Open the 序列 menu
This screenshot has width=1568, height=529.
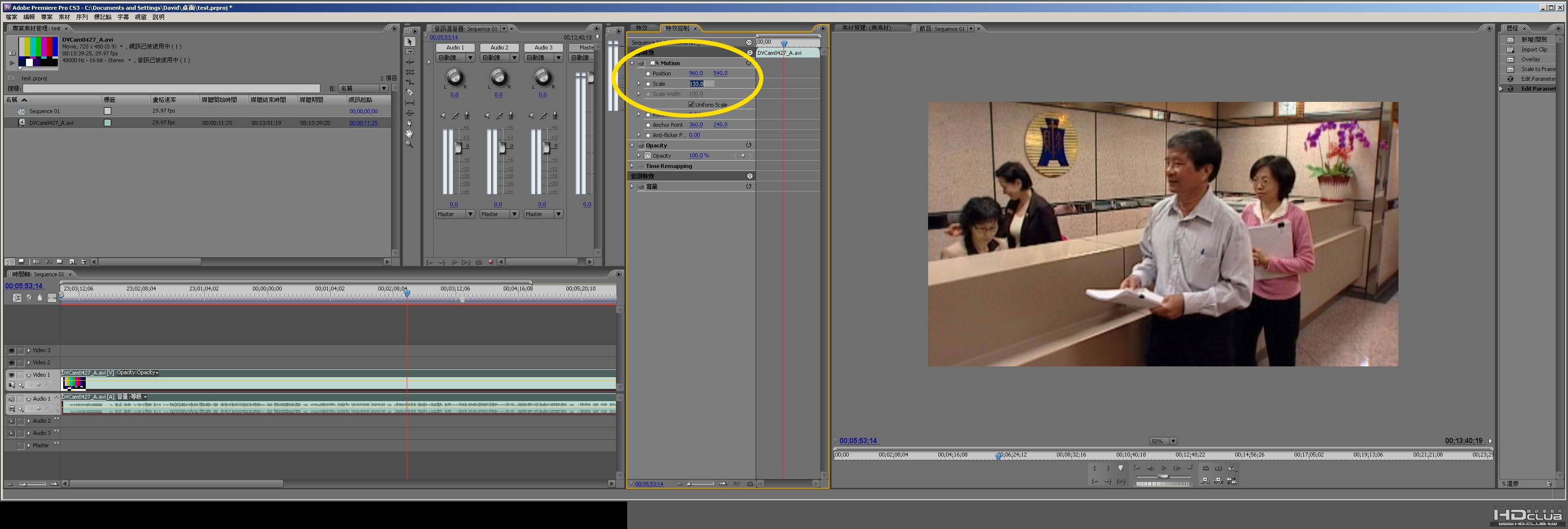[x=82, y=17]
